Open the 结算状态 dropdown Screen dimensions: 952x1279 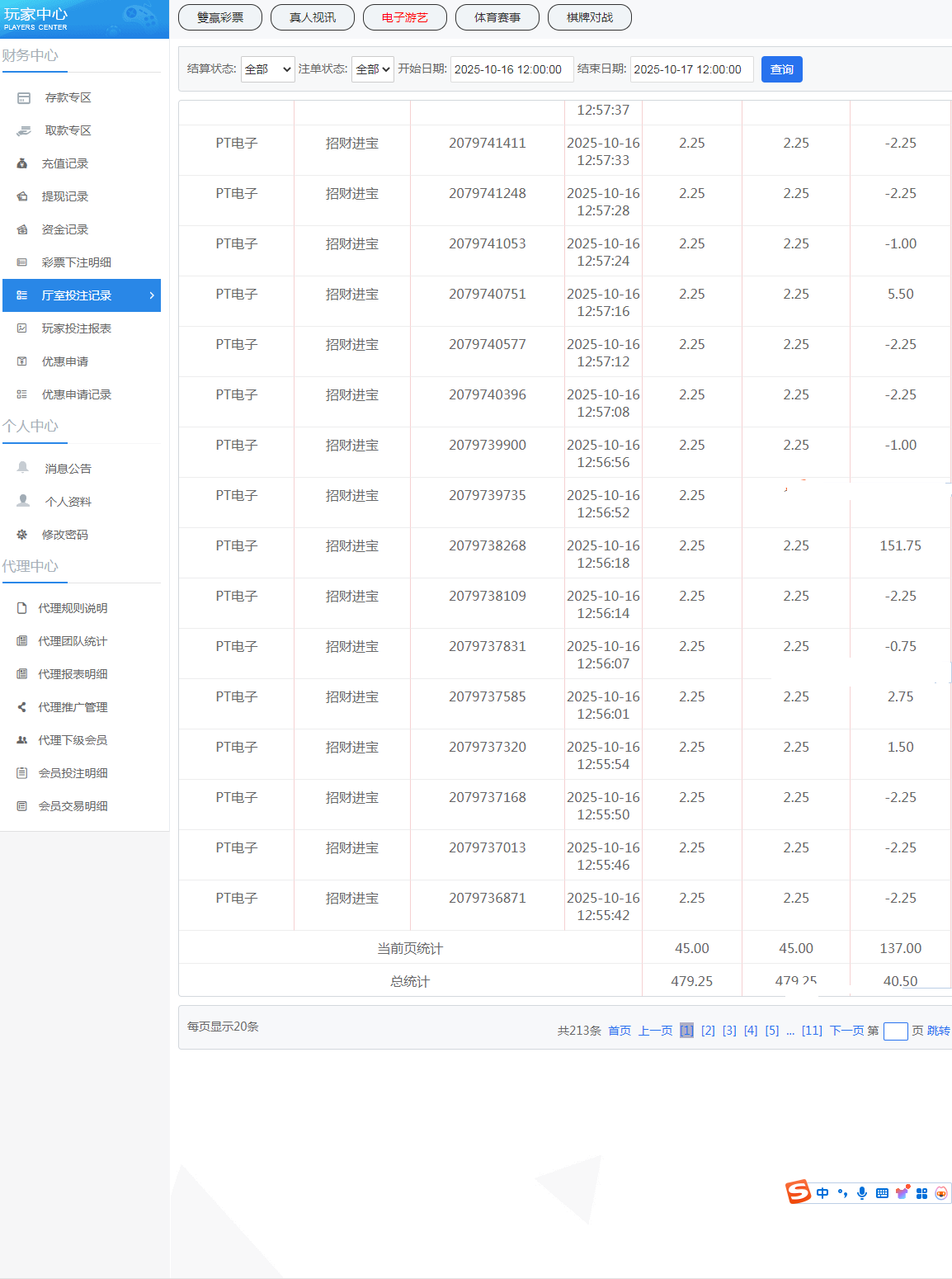click(x=267, y=69)
